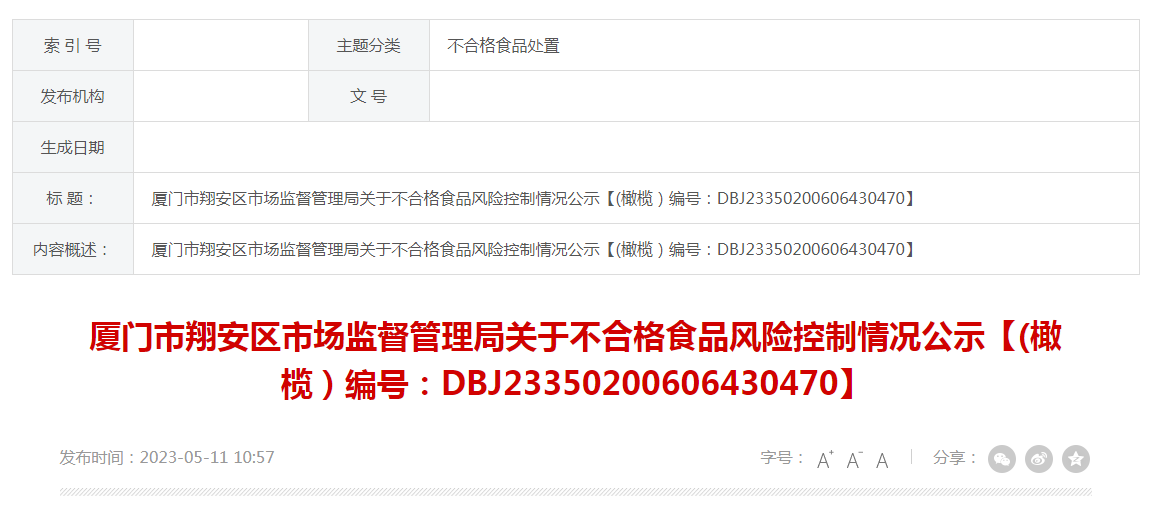Click the 生成日期 label cell
This screenshot has height=510, width=1157.
[x=73, y=148]
